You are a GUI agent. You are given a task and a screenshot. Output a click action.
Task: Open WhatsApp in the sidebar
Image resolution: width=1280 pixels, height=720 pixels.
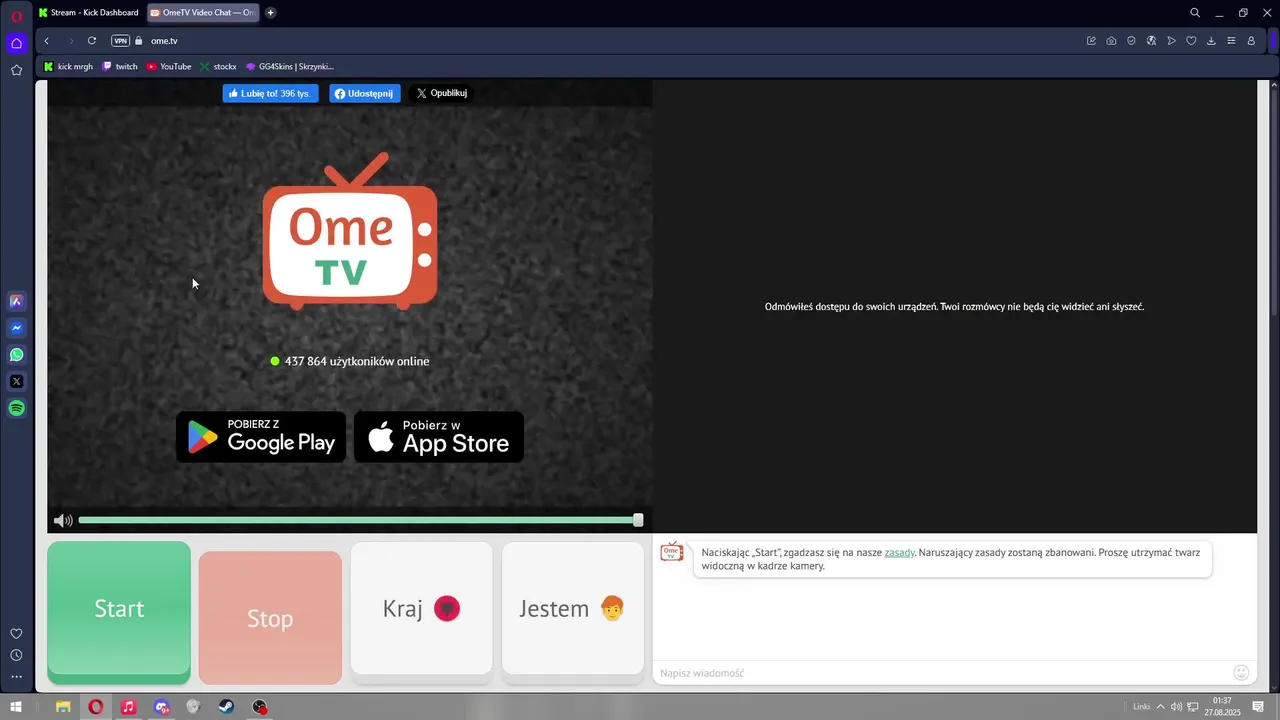16,355
